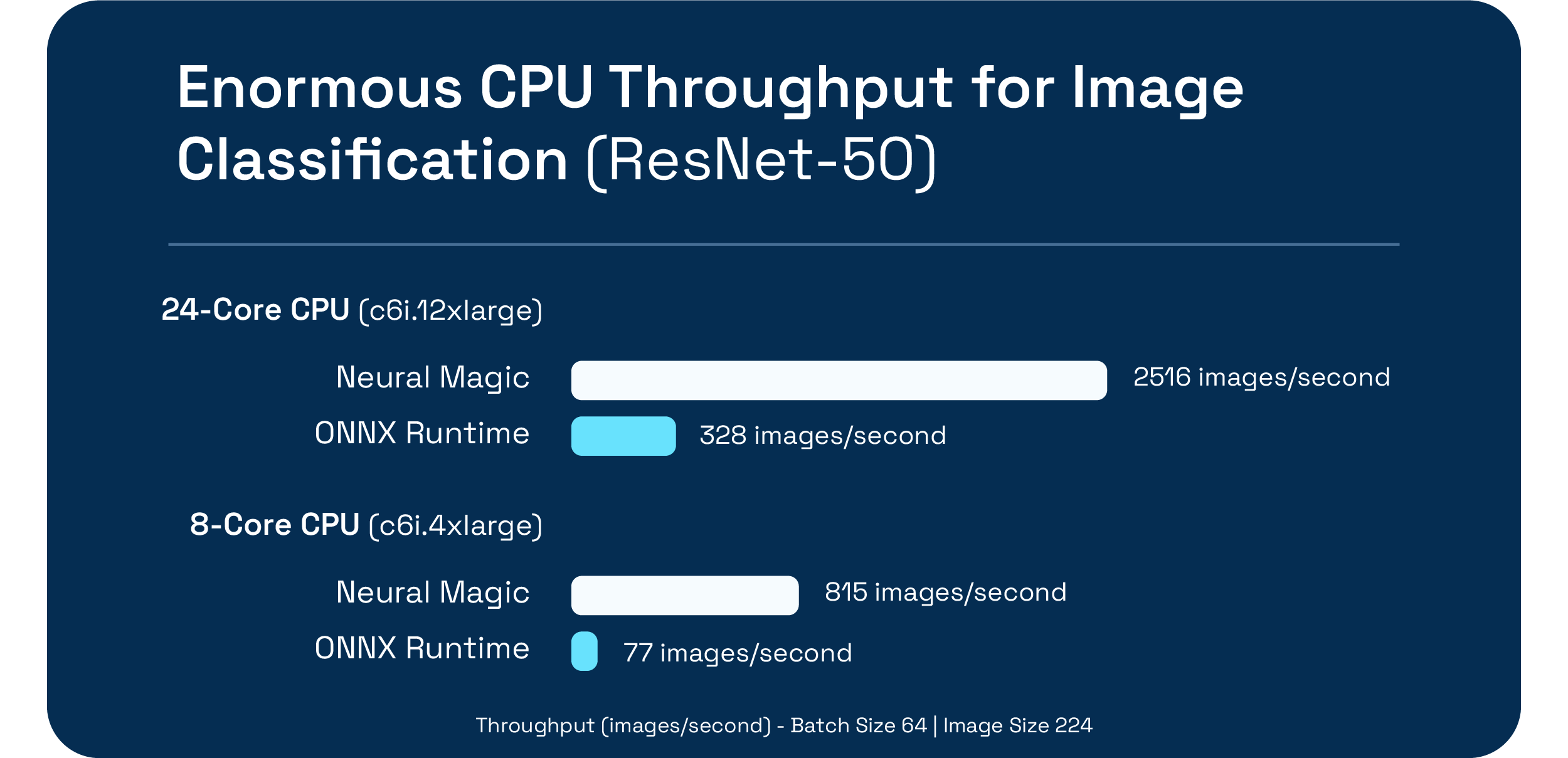Click Image Size 224 in the footnote
This screenshot has width=1568, height=758.
1017,725
